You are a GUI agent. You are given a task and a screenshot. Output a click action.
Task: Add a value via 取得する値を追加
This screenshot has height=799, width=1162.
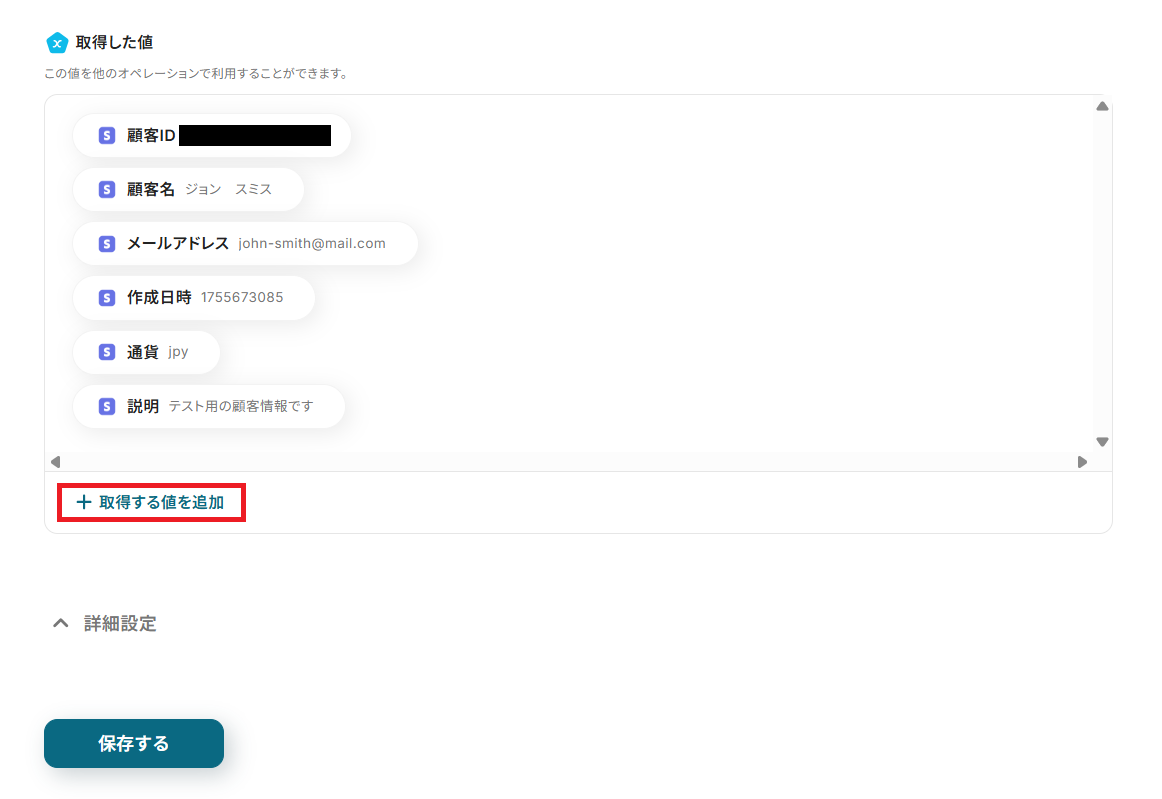coord(151,503)
